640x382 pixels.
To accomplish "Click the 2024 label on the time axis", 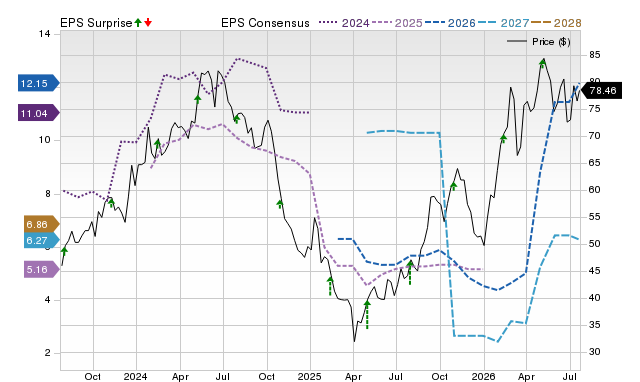I will 136,376.
